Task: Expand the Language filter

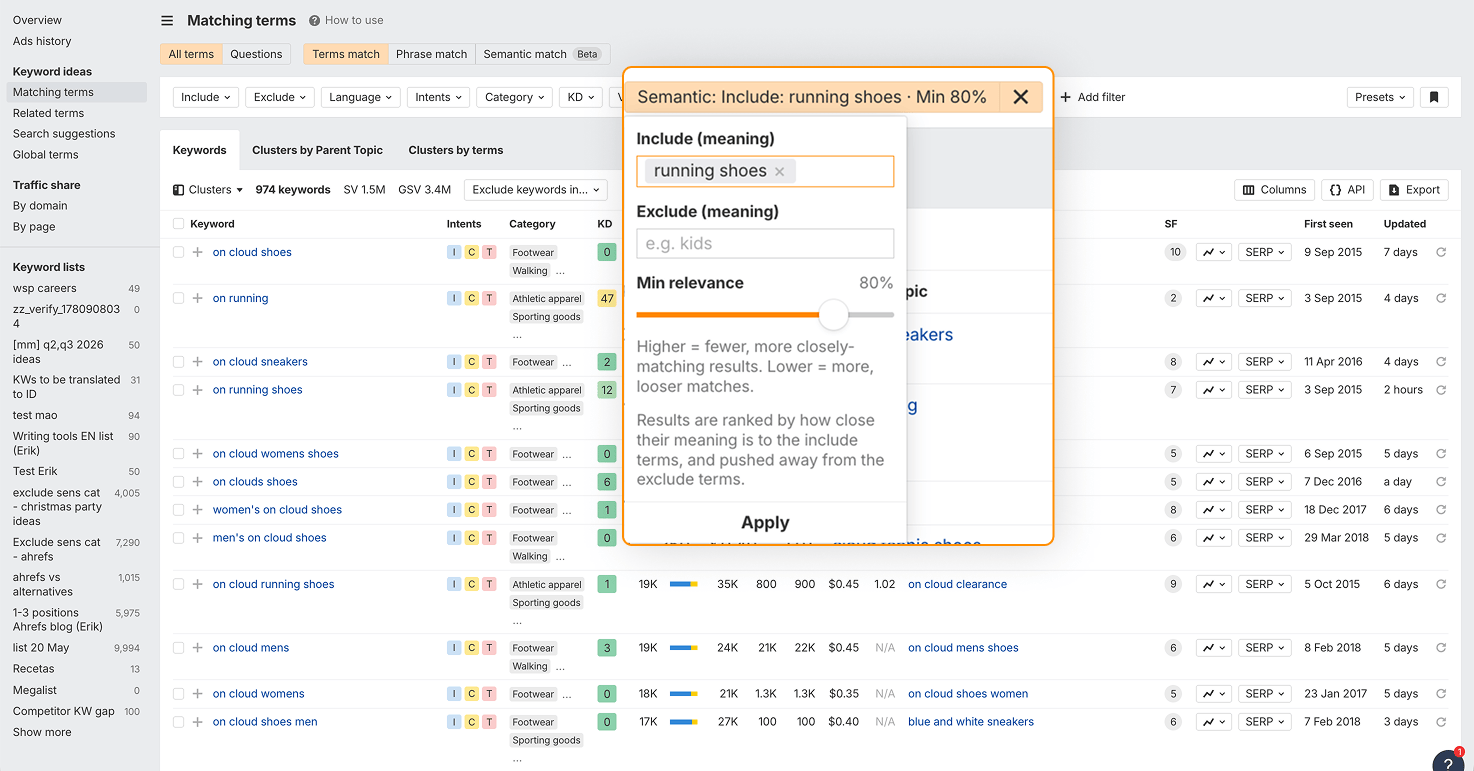Action: pos(361,97)
